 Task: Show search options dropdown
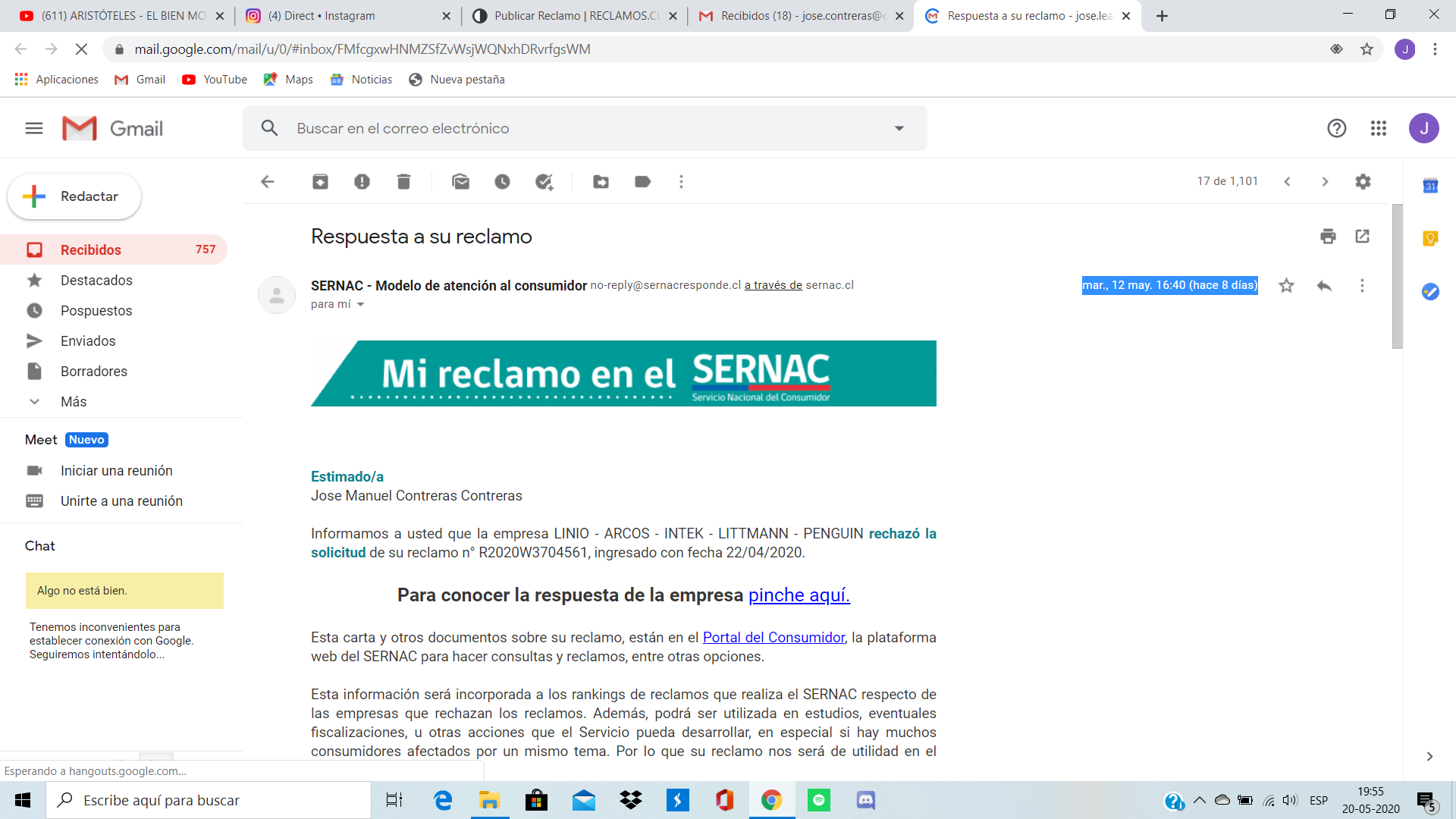[x=899, y=128]
